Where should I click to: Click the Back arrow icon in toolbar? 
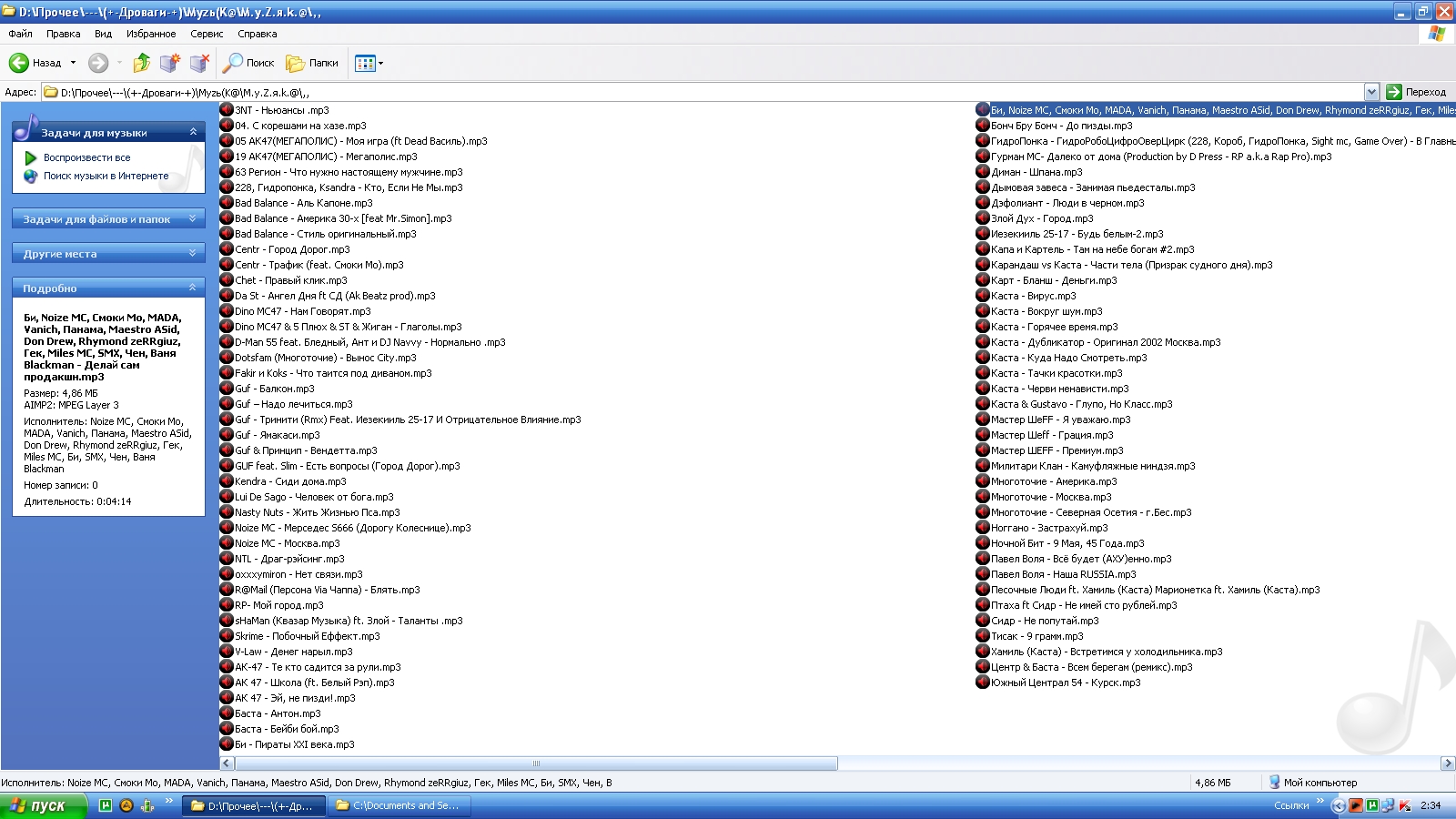[18, 63]
